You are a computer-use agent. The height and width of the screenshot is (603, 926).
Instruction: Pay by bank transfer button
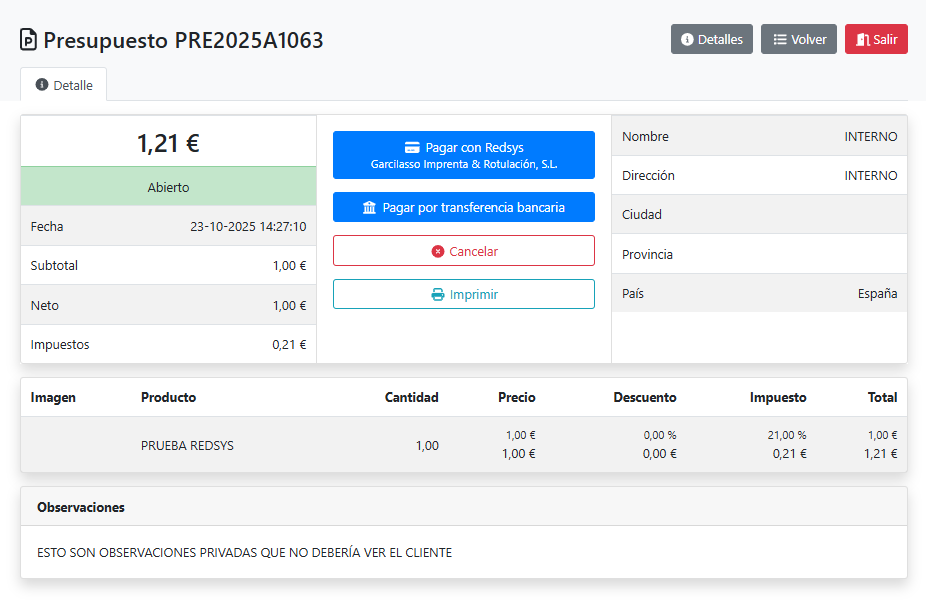coord(464,208)
